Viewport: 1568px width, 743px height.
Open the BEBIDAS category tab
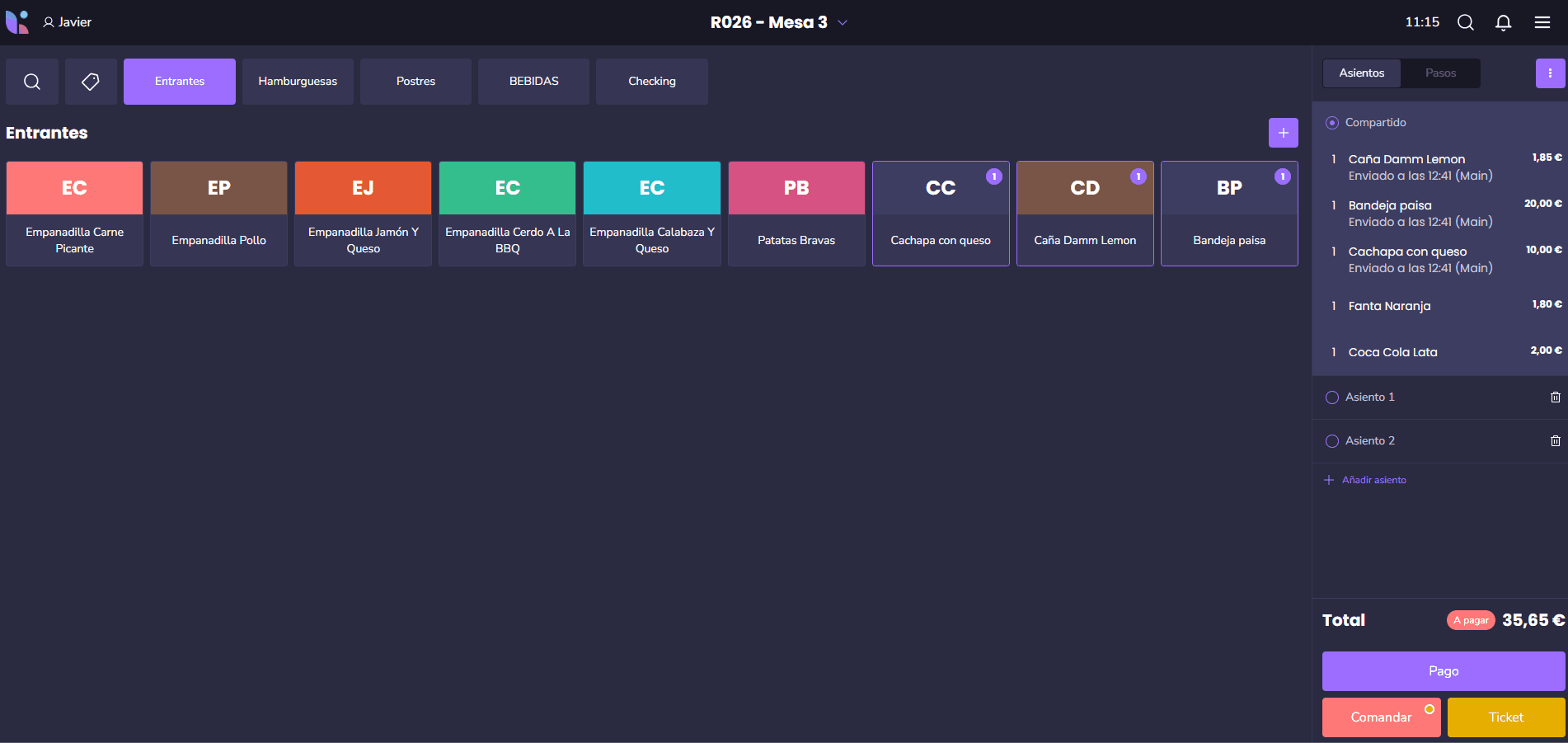[533, 82]
